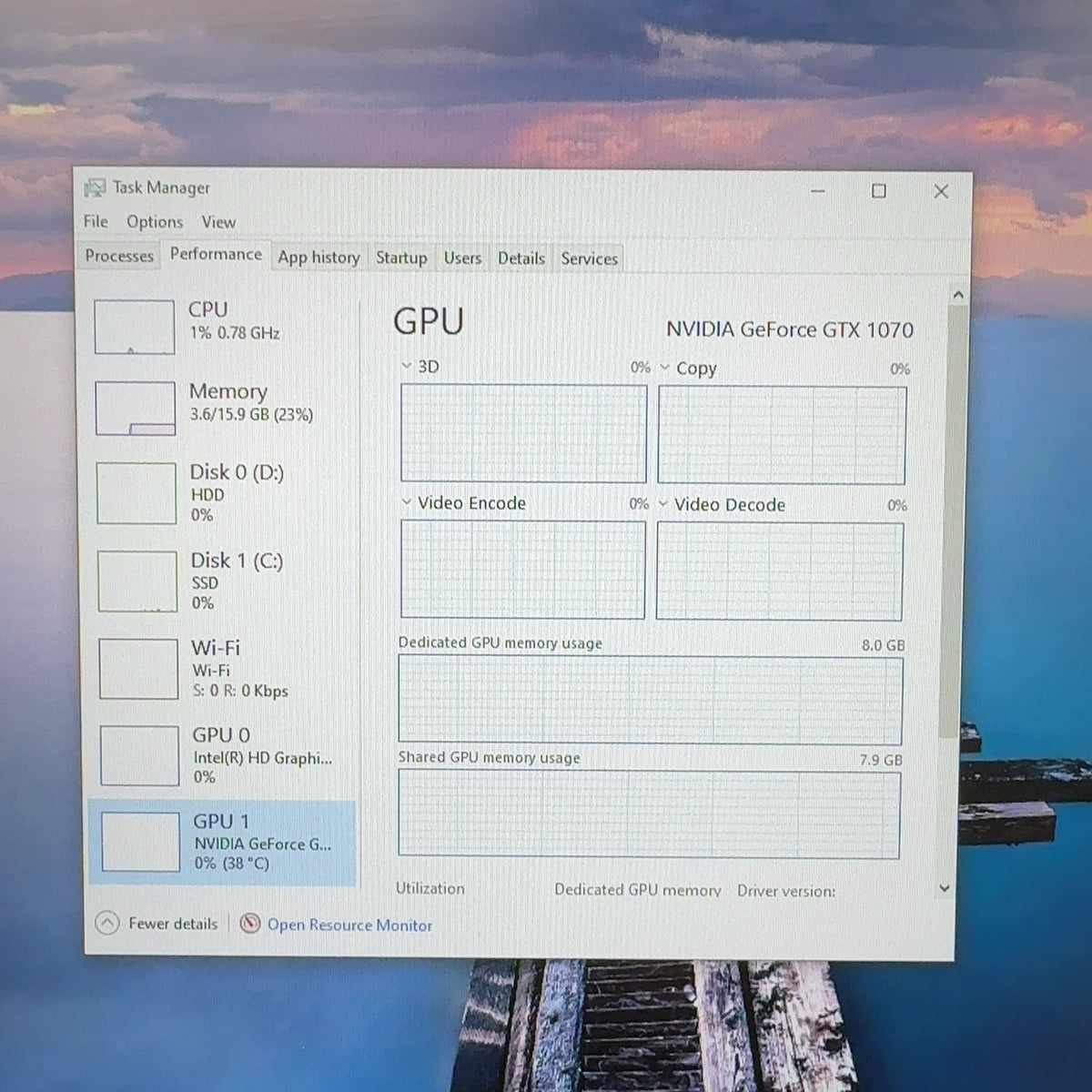Click the scroll down arrow of the GPU pane
Viewport: 1092px width, 1092px height.
point(945,888)
